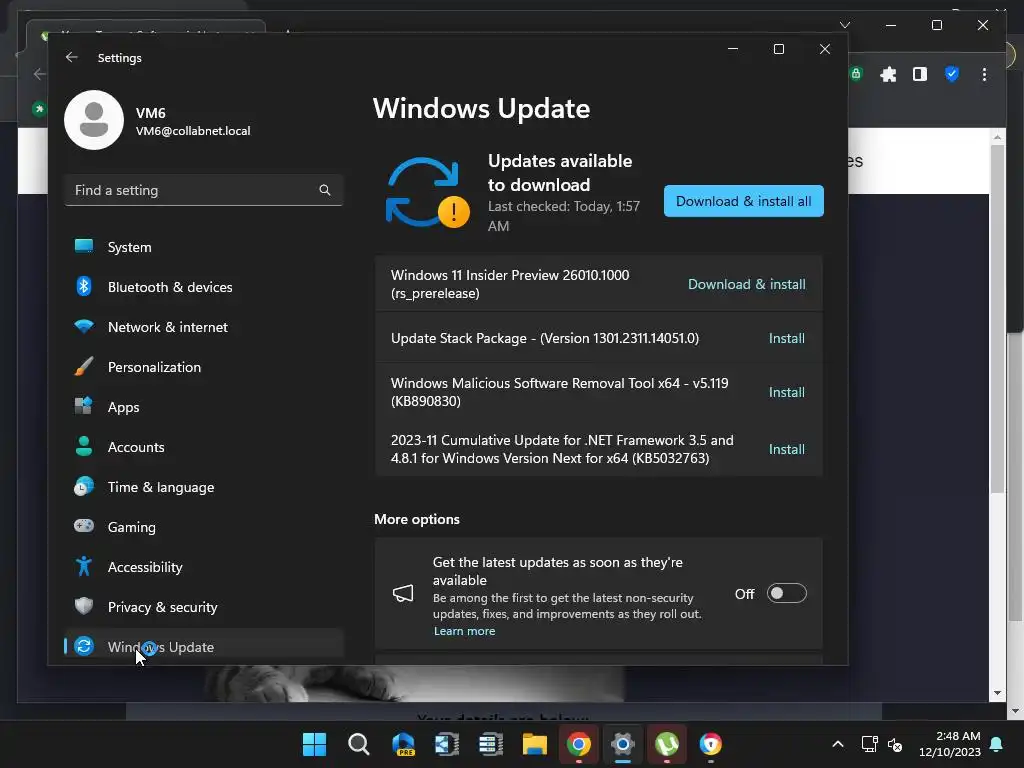Click the Chrome page scrollbar down arrow
This screenshot has width=1024, height=768.
[x=997, y=693]
